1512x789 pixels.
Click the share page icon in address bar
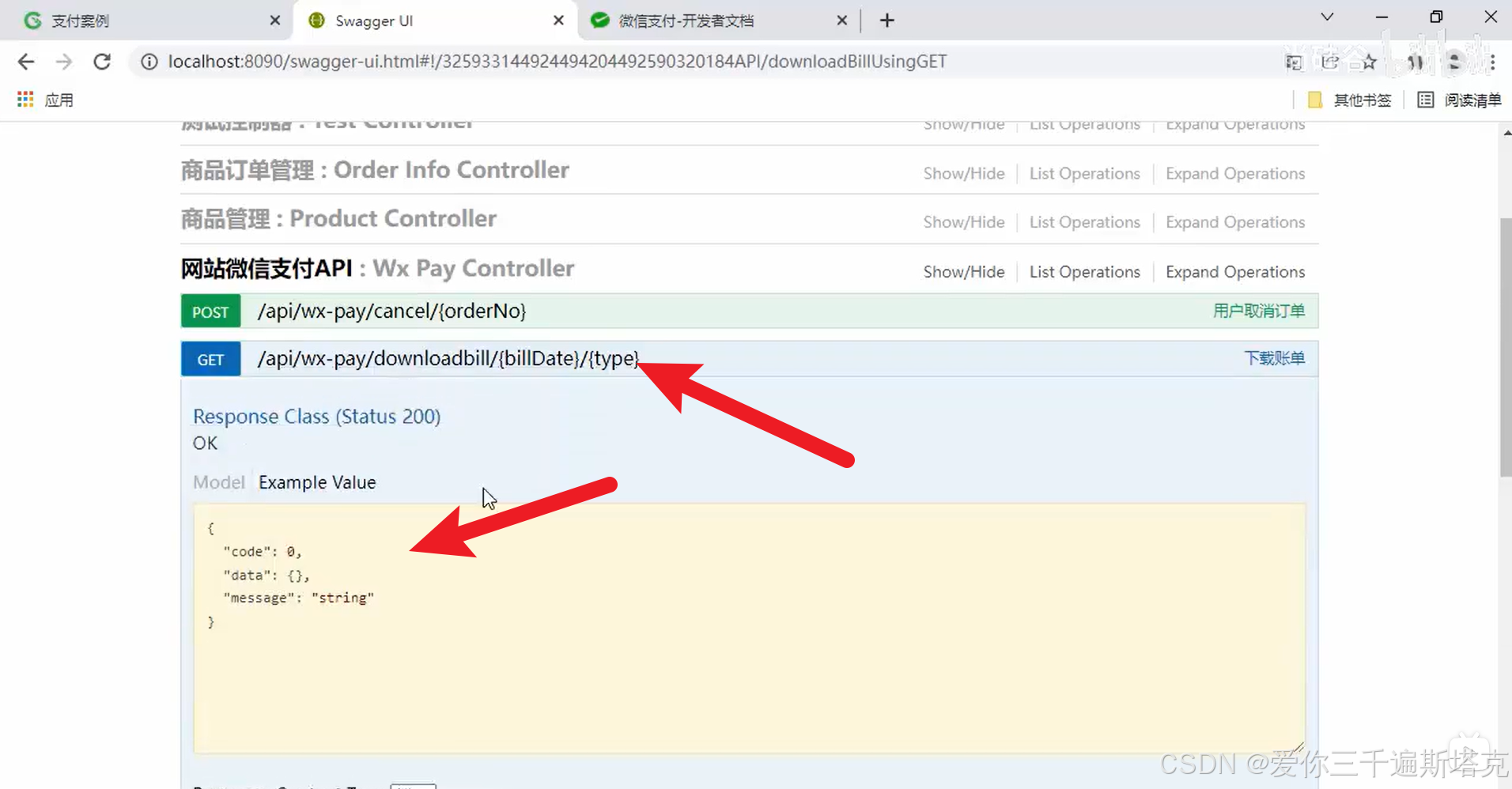click(x=1331, y=62)
